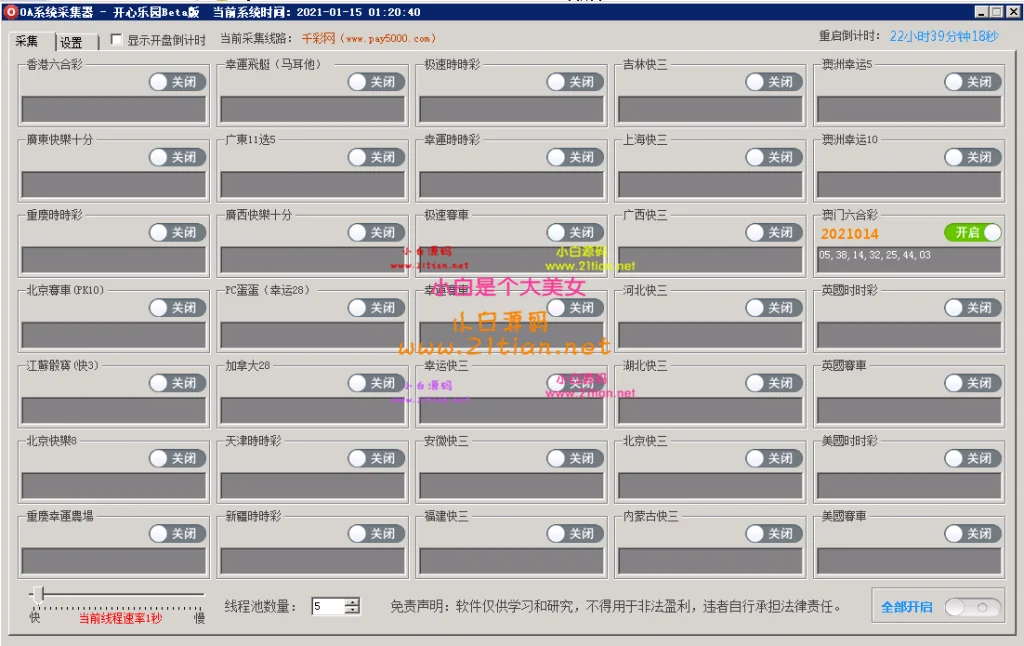The image size is (1024, 646).
Task: Click the thread pool count down arrow
Action: 352,610
